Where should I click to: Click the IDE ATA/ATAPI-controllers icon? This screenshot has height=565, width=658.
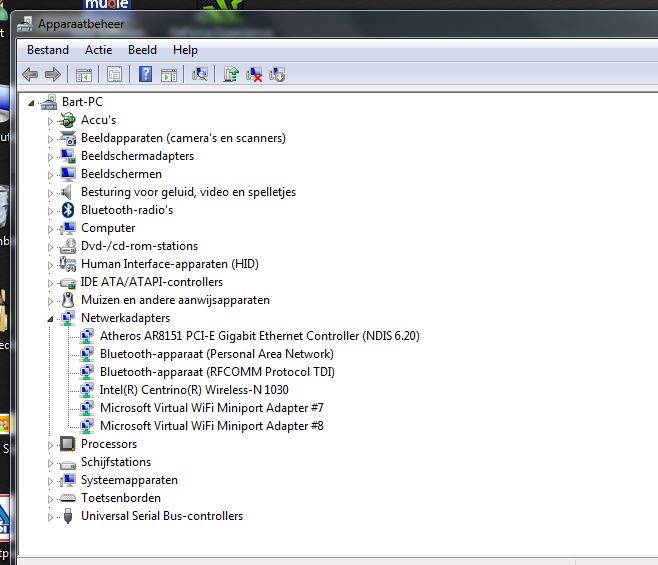pyautogui.click(x=68, y=283)
